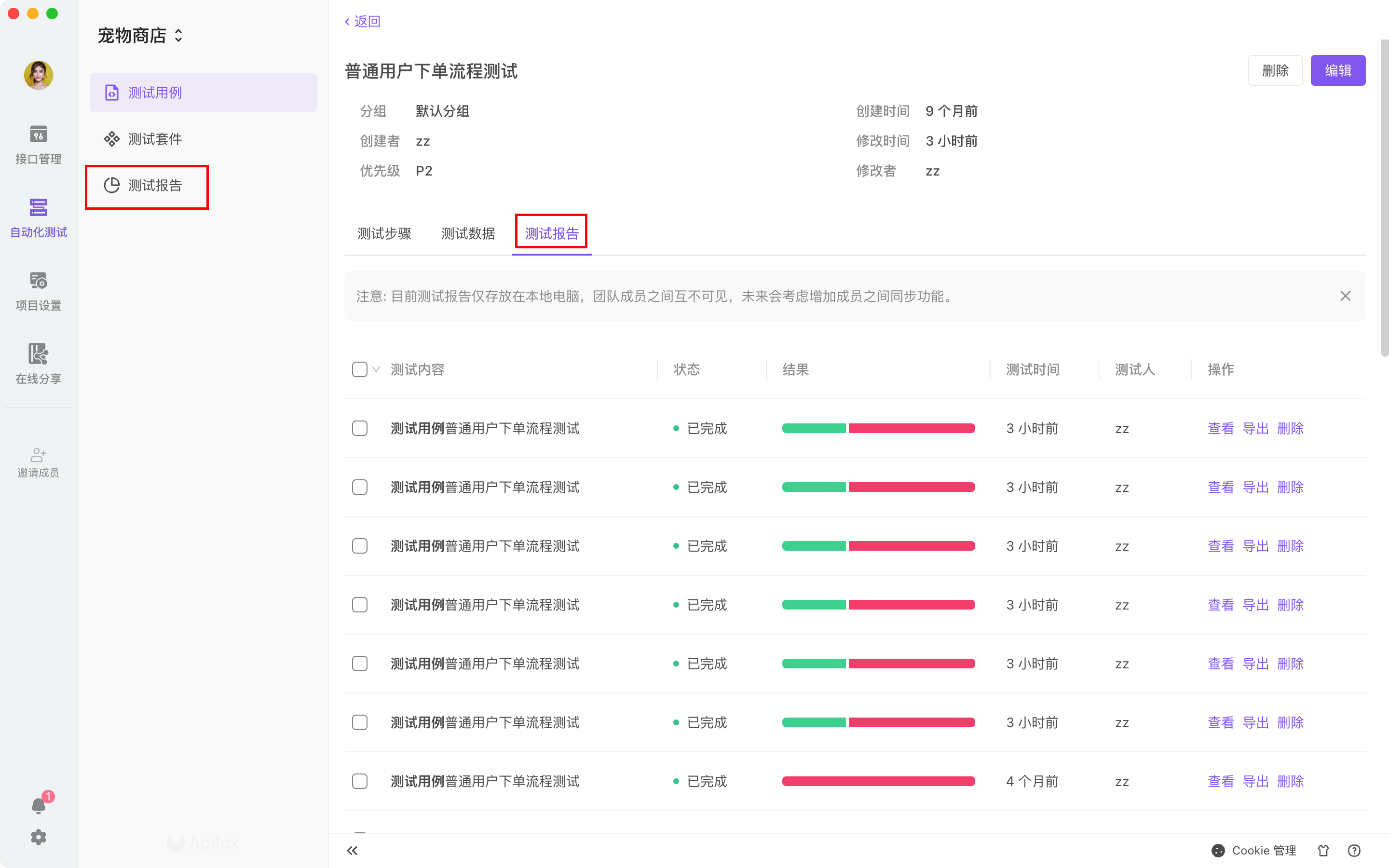Click the shirt theme icon

(x=1323, y=850)
